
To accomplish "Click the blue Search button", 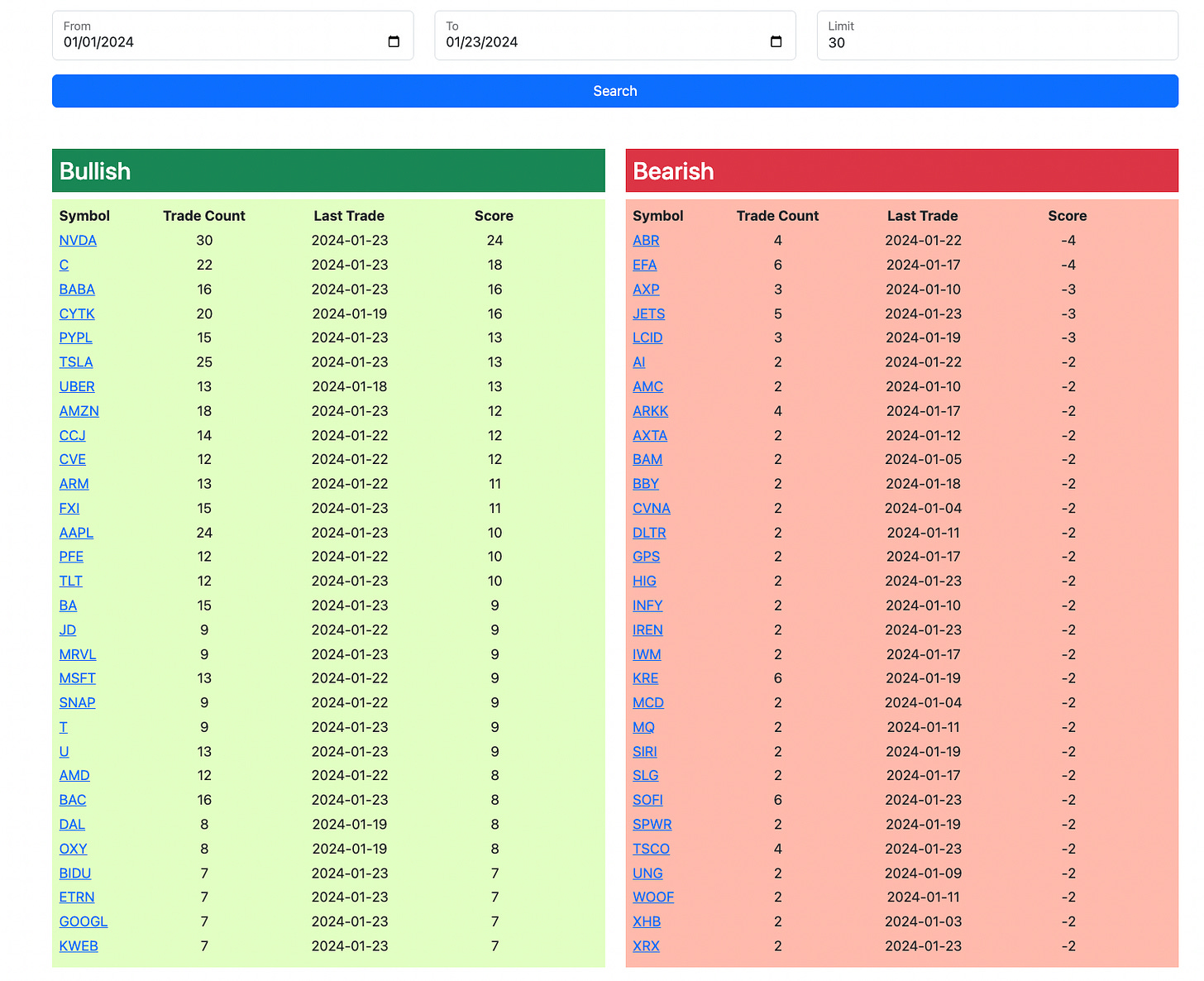I will click(x=614, y=91).
